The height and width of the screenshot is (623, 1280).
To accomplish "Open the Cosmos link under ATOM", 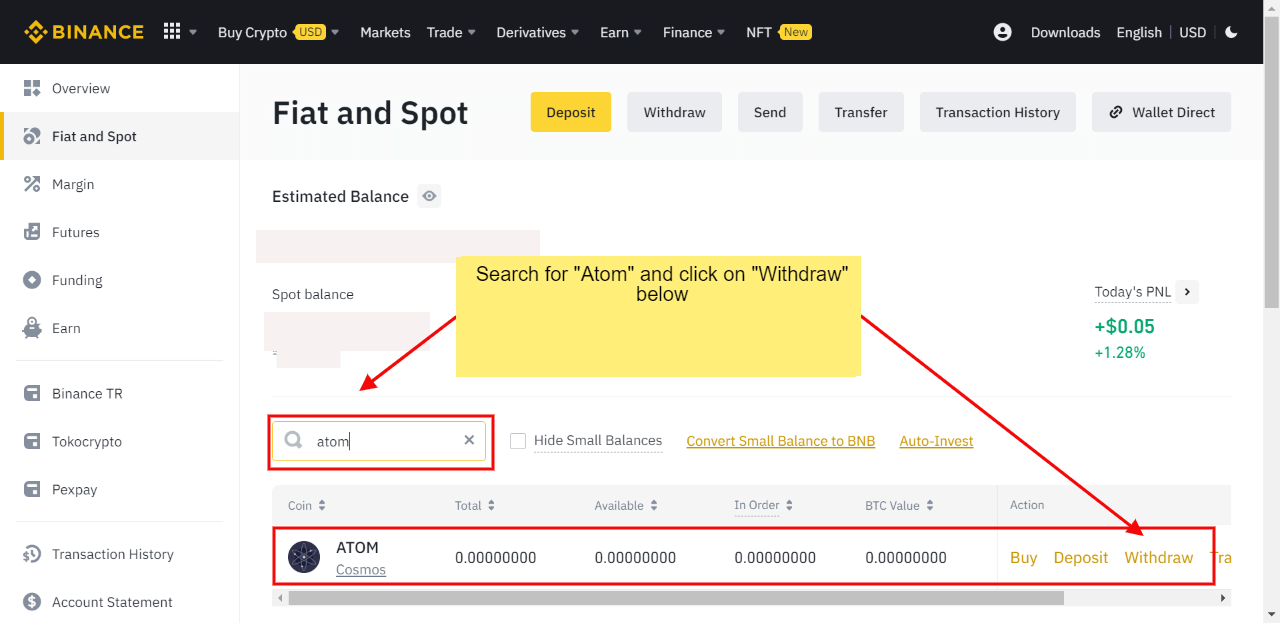I will (361, 569).
